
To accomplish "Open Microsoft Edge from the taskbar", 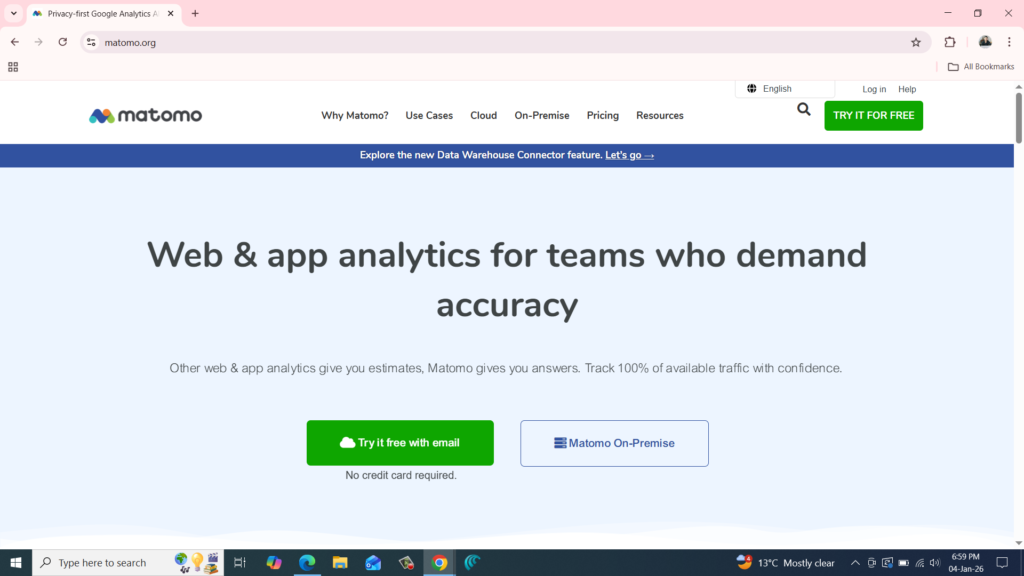I will 306,562.
